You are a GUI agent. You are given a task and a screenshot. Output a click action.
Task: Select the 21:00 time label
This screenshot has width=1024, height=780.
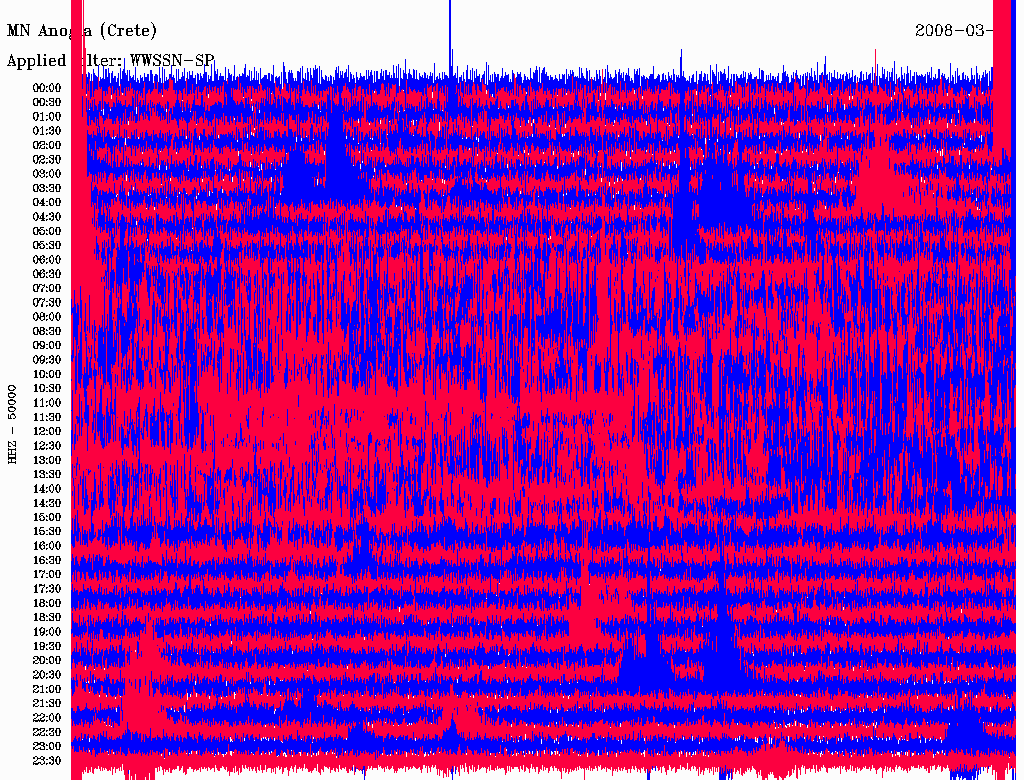47,689
